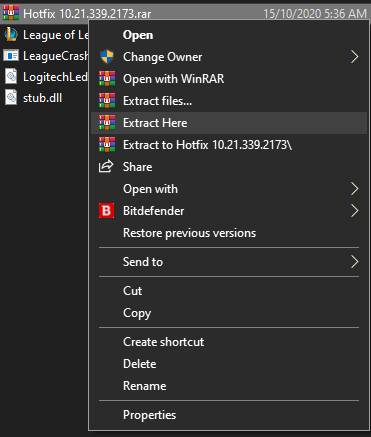This screenshot has height=437, width=371.
Task: Select the LogitechLed file name
Action: (55, 77)
